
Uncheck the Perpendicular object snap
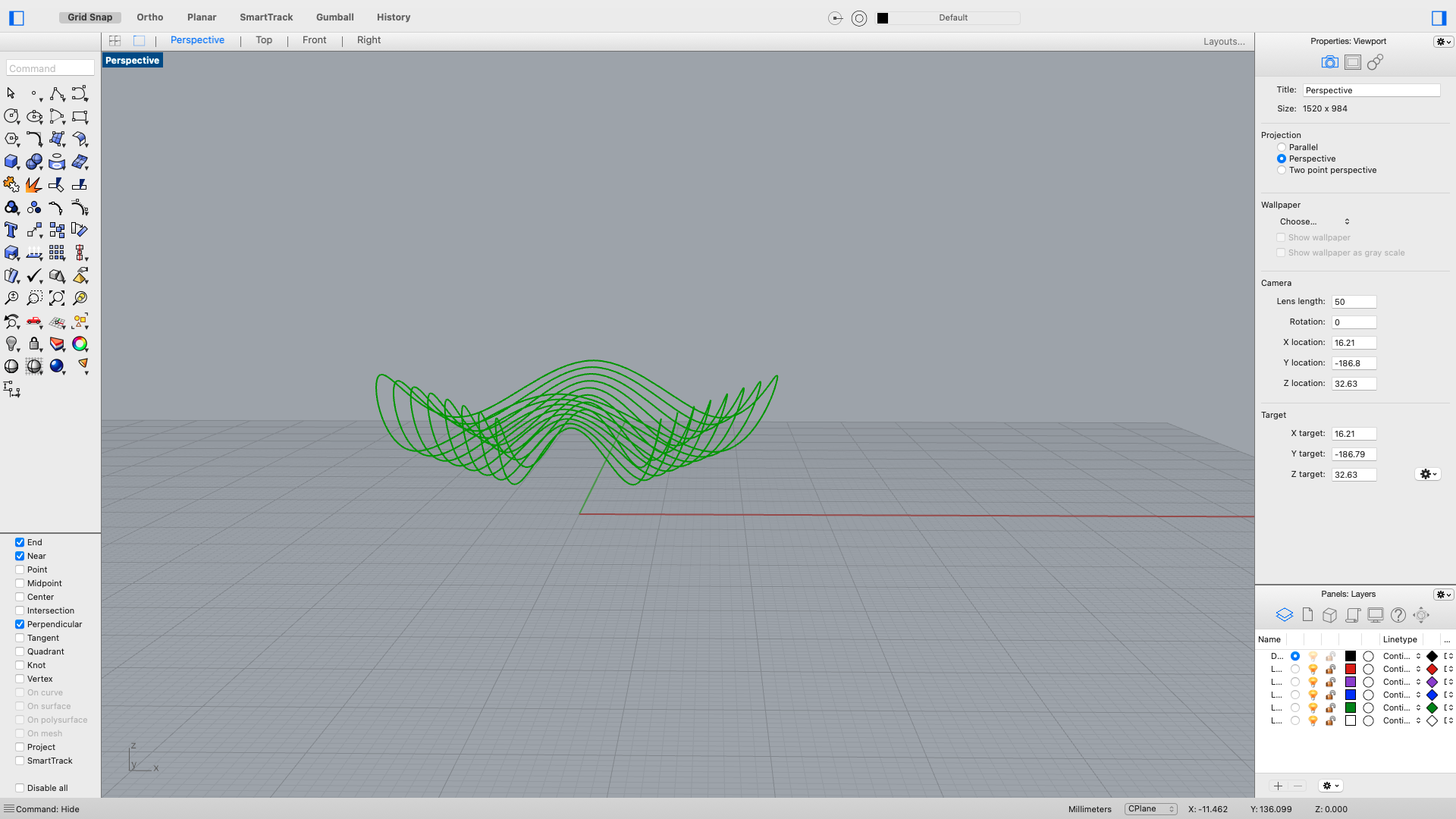coord(20,624)
